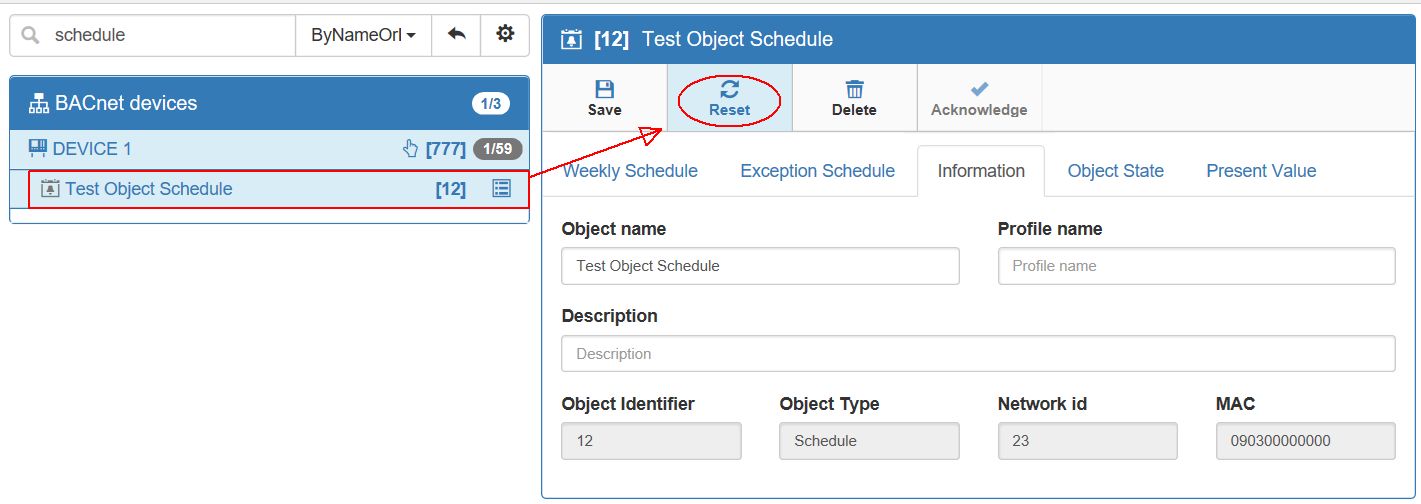Select Test Object Schedule in the tree

coord(148,189)
